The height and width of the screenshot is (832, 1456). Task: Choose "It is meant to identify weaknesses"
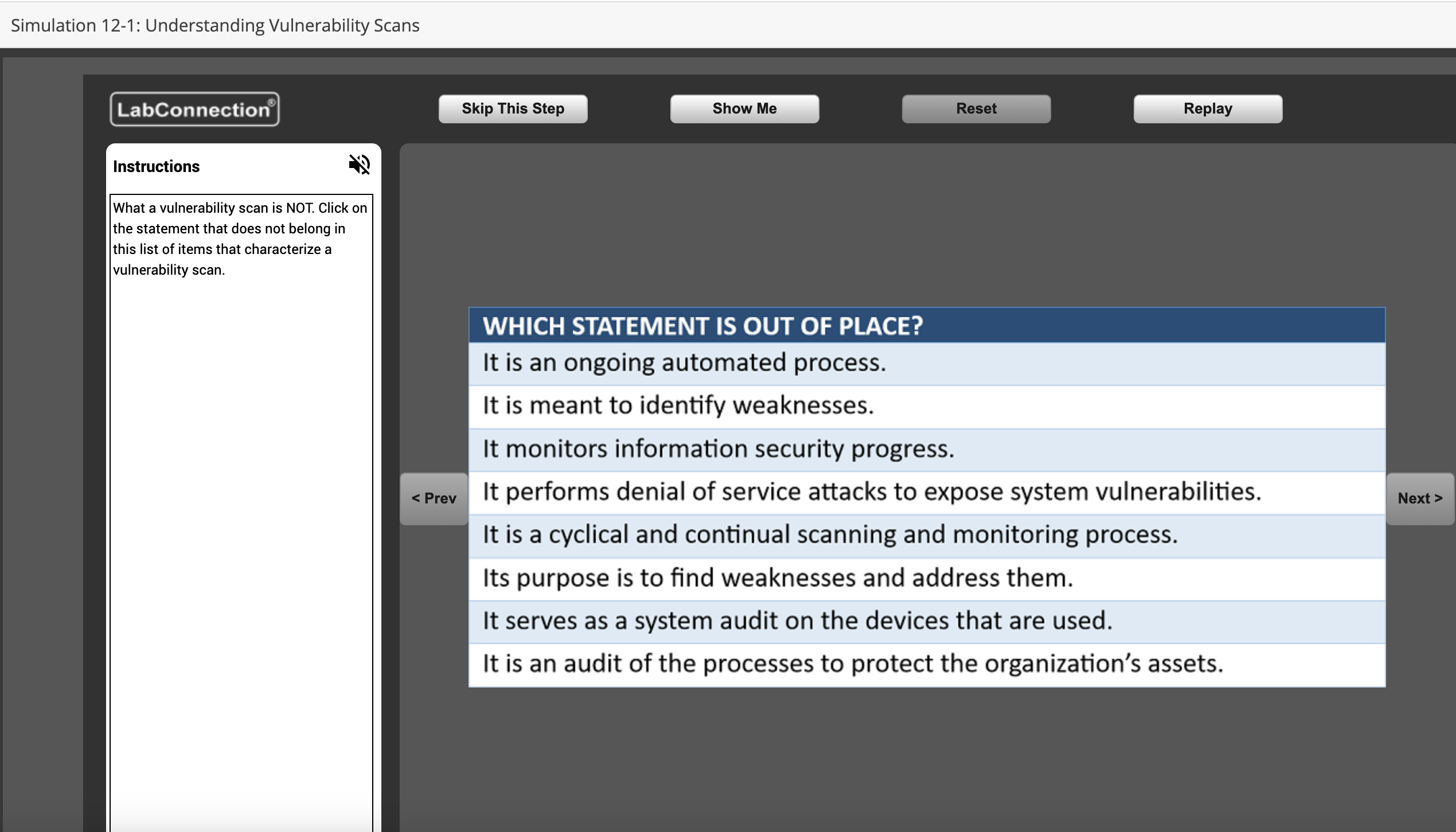678,406
